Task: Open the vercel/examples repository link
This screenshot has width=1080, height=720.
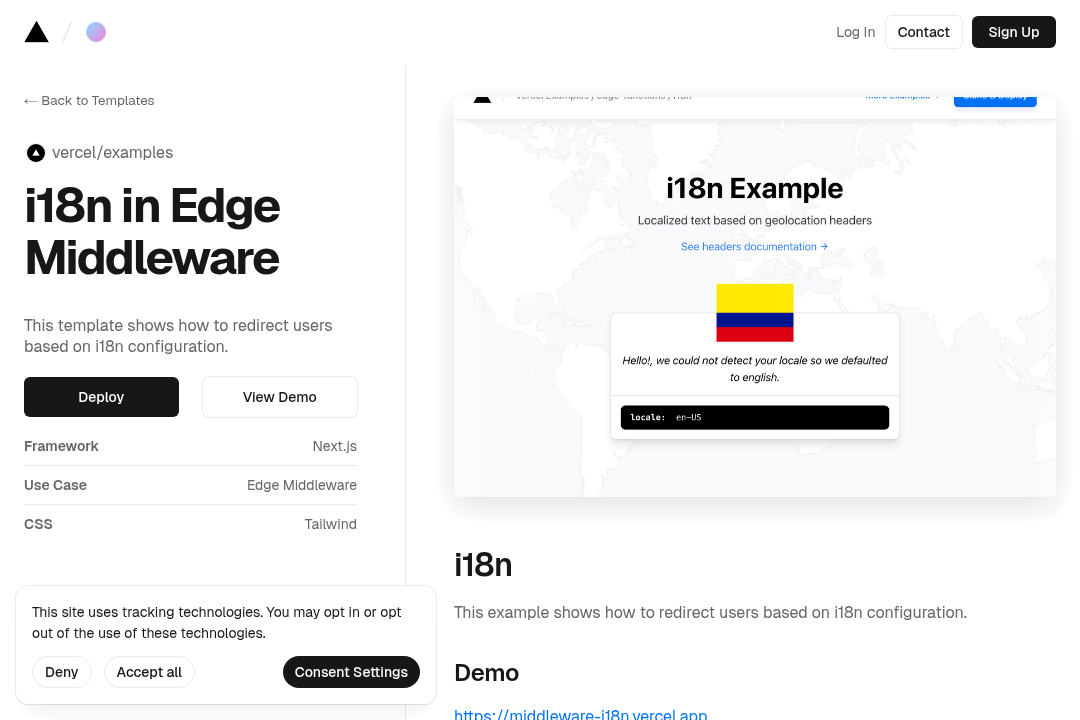Action: pyautogui.click(x=112, y=153)
